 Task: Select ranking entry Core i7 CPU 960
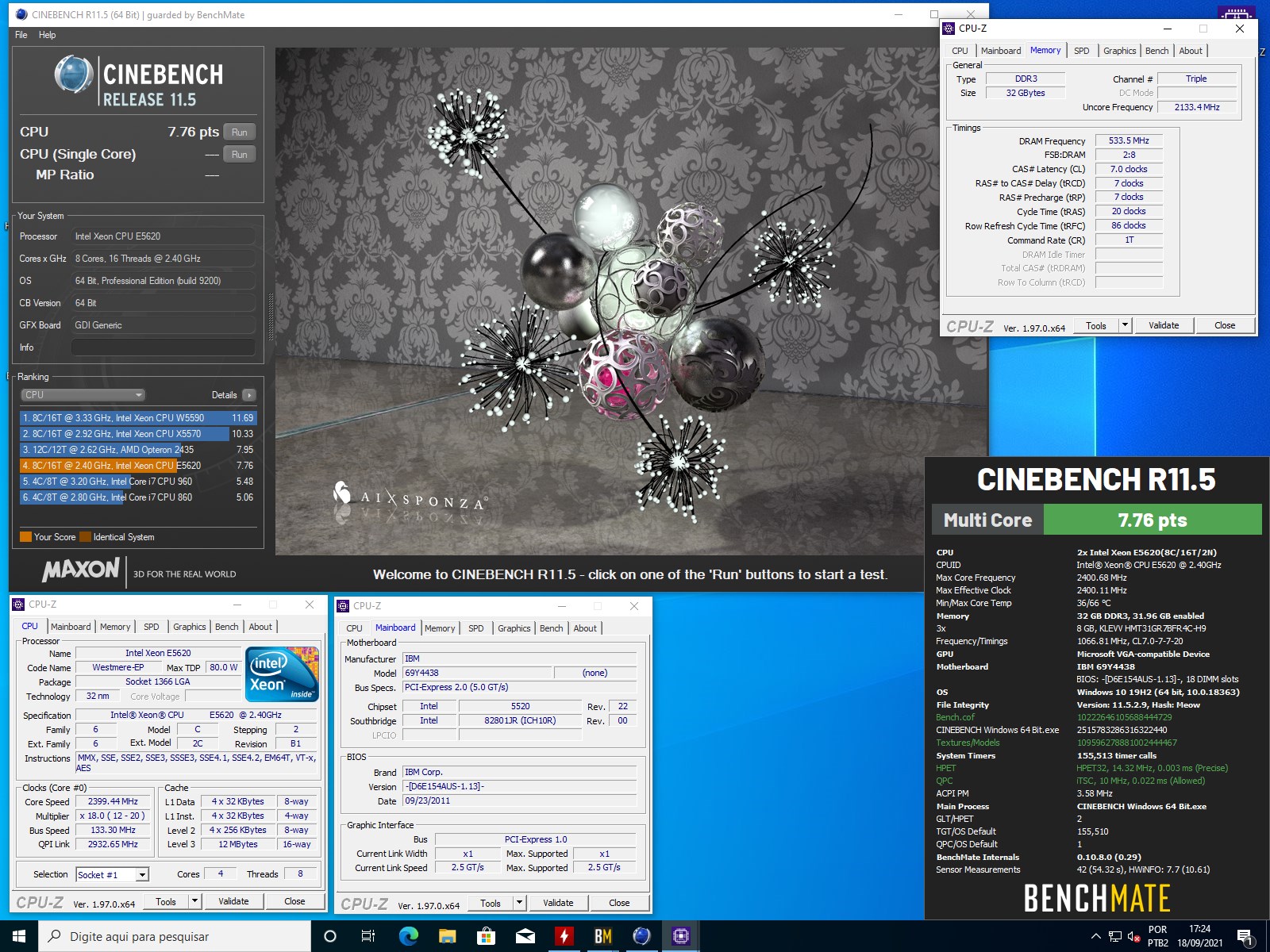pyautogui.click(x=138, y=482)
